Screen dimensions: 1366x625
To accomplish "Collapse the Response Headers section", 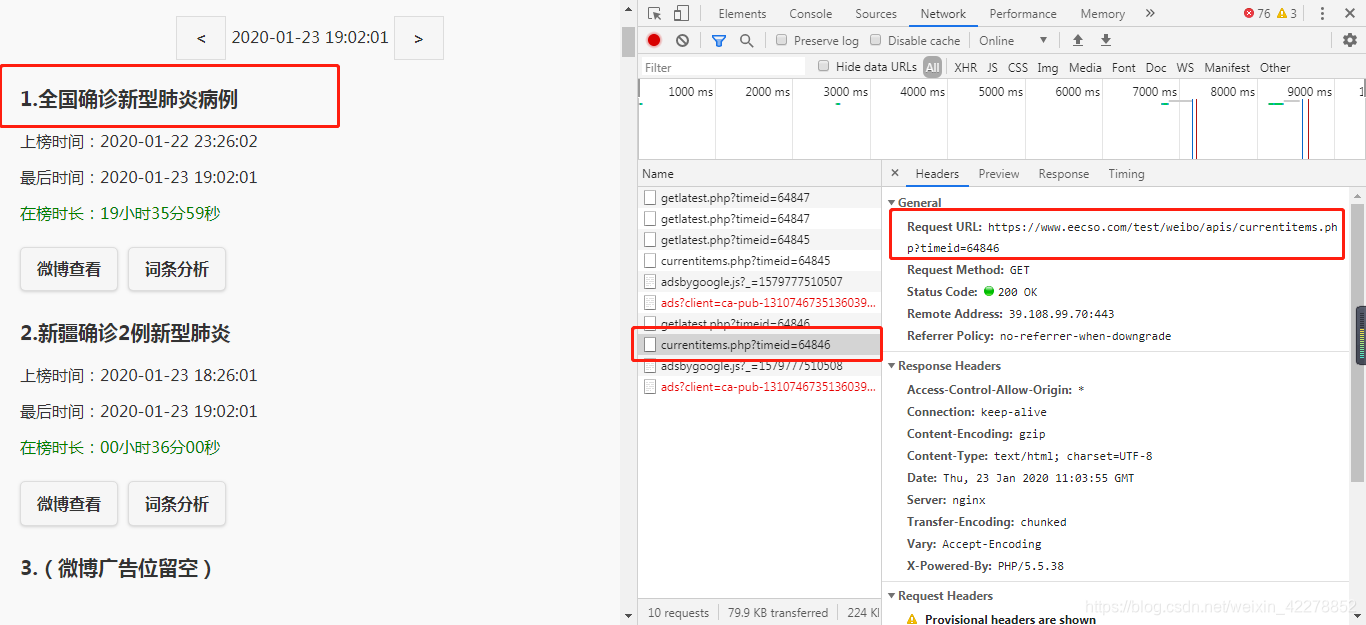I will 893,366.
